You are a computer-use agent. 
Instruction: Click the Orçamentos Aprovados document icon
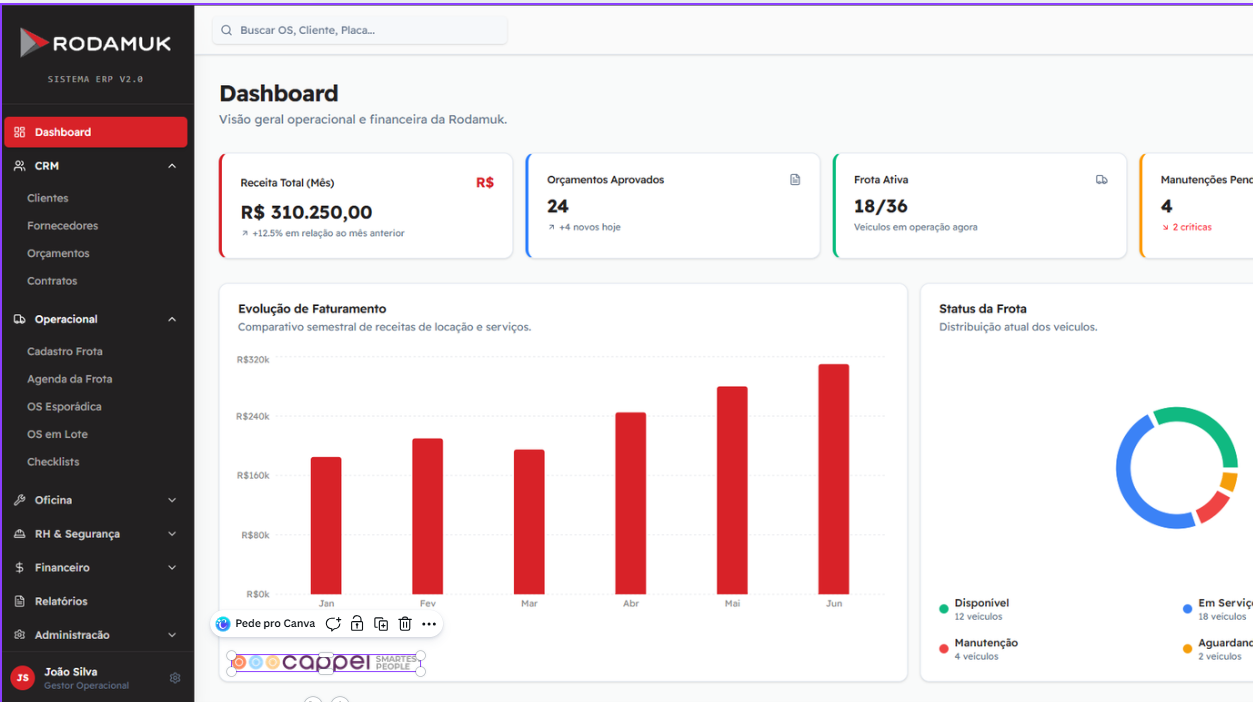[x=795, y=180]
